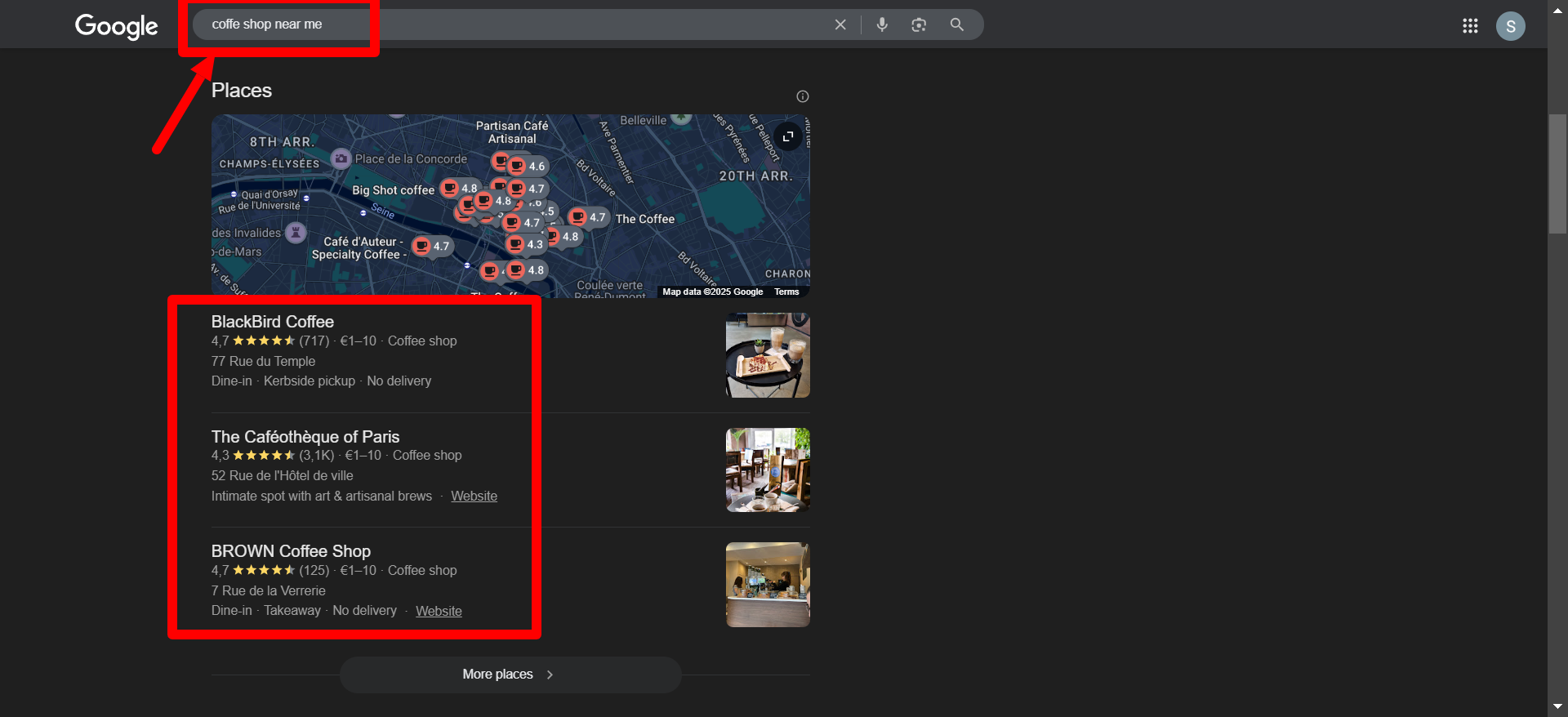Screen dimensions: 1568x717
Task: Click the info icon next to Places
Action: (x=803, y=96)
